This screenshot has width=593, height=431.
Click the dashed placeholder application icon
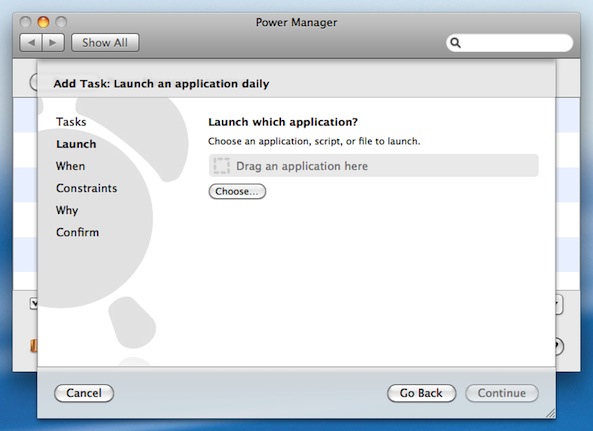(x=221, y=166)
